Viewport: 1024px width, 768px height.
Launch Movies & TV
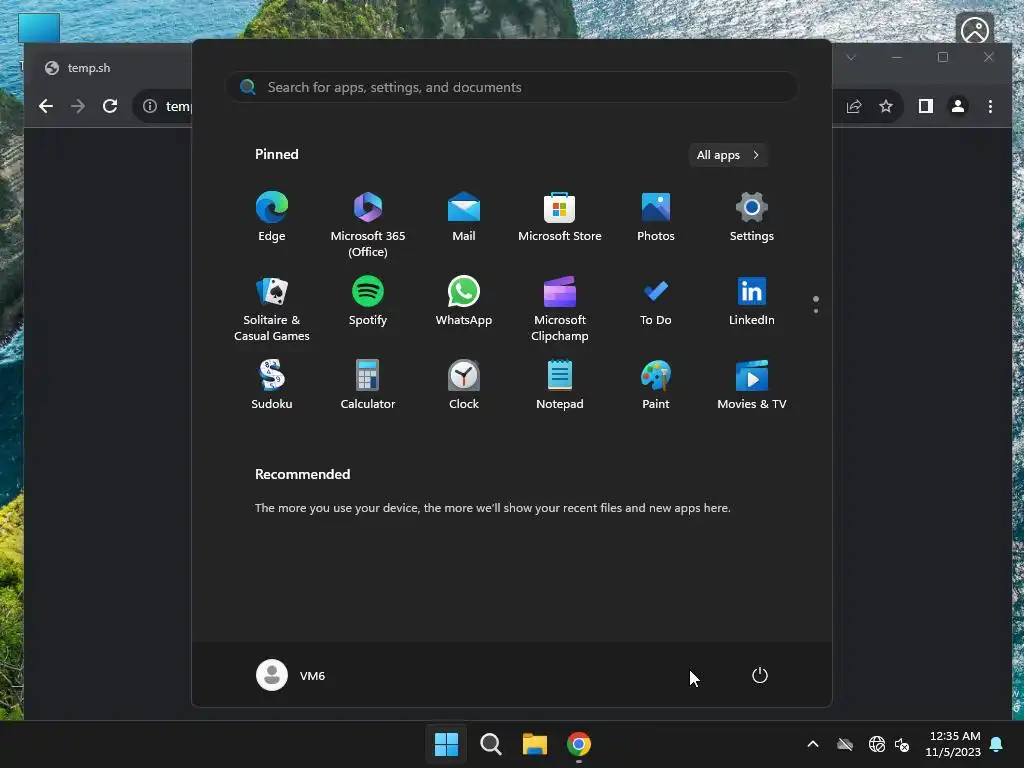[752, 385]
